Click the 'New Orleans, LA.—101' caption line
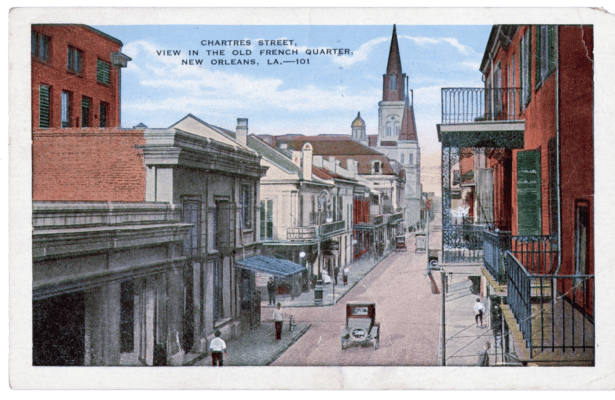 point(245,61)
